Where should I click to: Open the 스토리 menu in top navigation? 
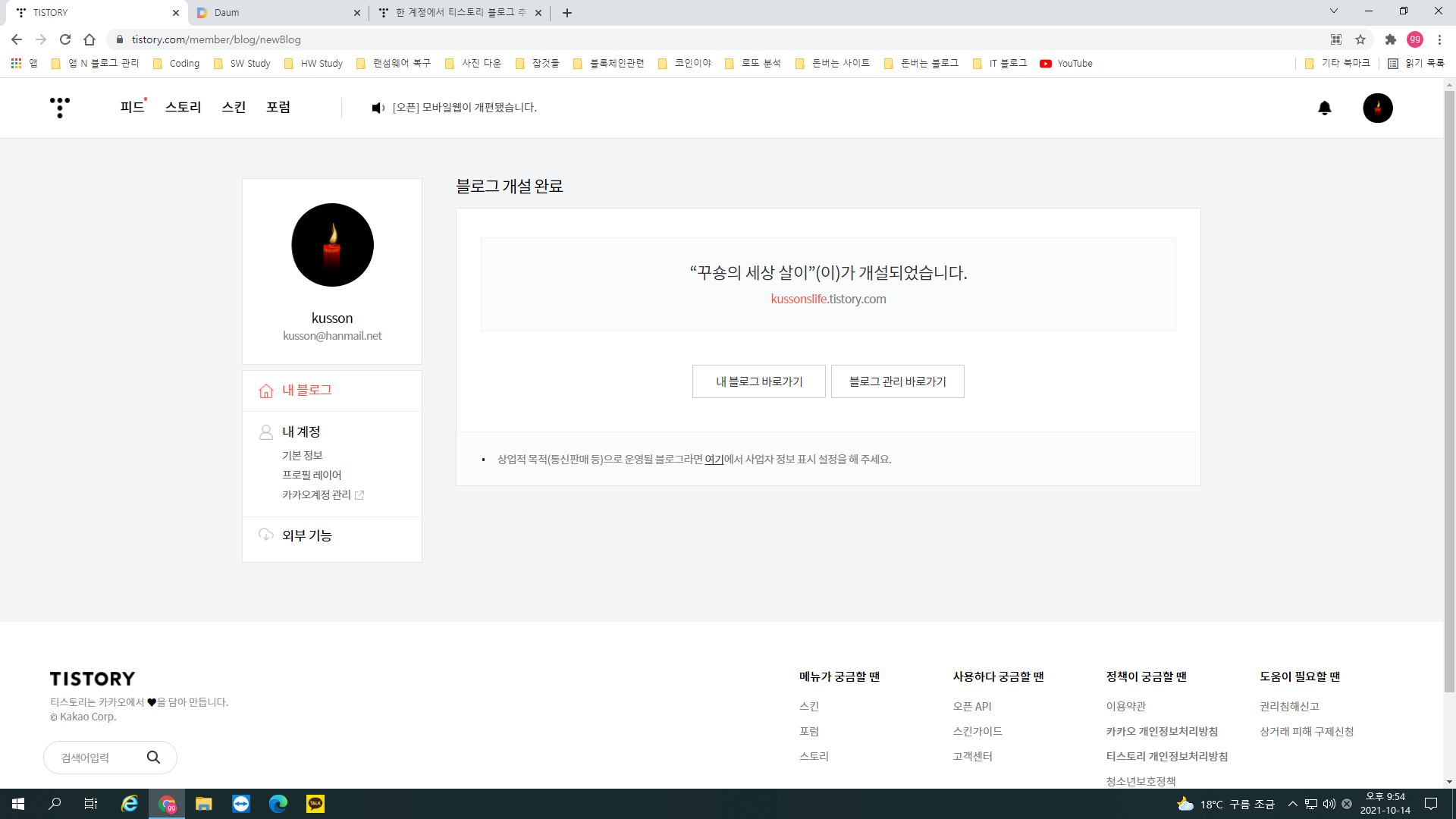183,108
